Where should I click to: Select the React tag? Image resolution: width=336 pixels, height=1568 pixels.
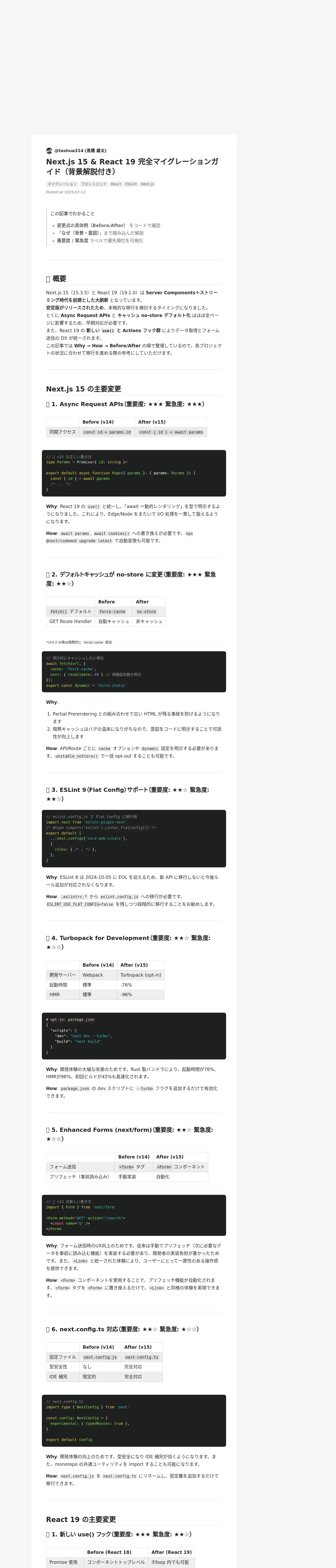[x=116, y=184]
